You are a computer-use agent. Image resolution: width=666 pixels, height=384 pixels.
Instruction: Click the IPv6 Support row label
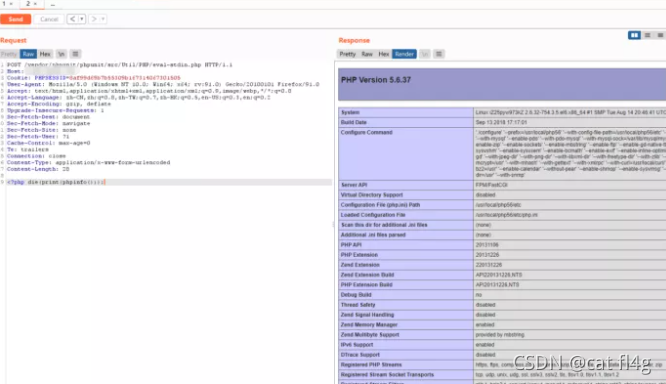(x=357, y=345)
